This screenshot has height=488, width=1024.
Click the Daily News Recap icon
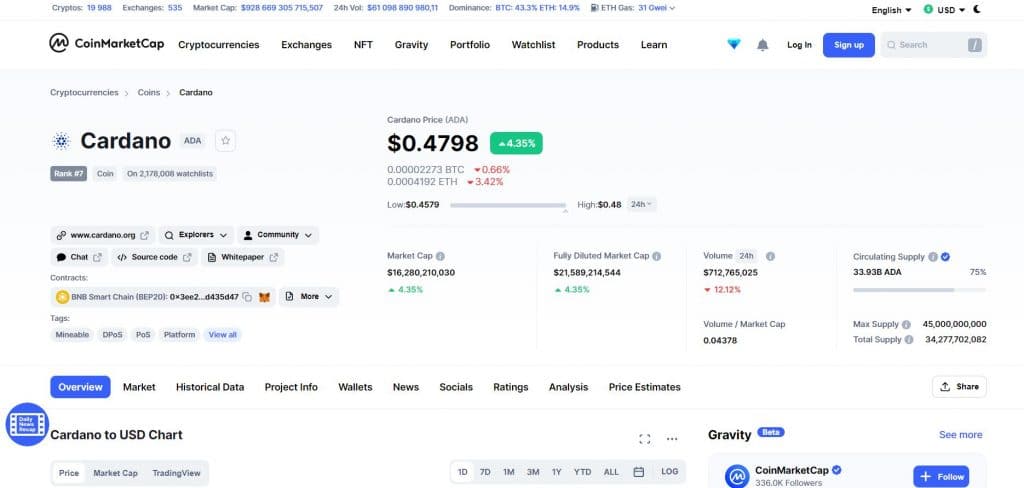[27, 424]
